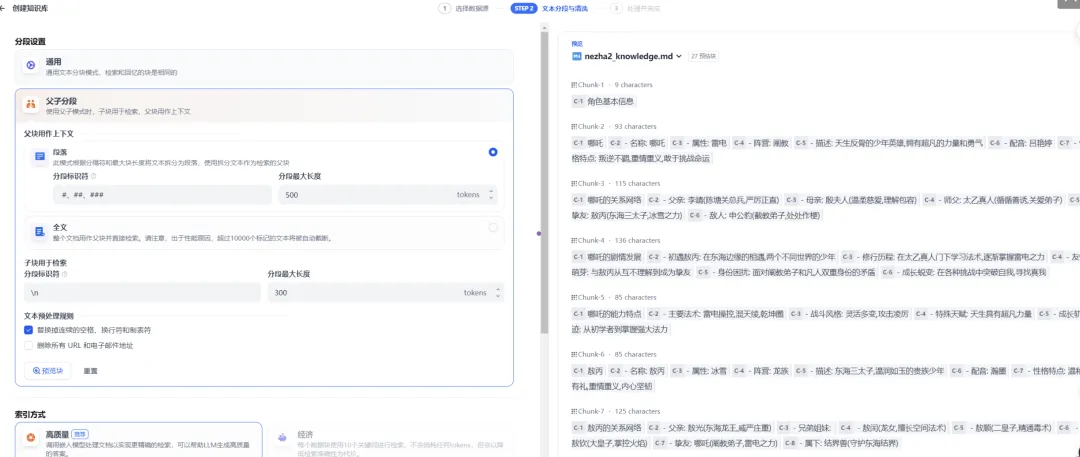The width and height of the screenshot is (1080, 457).
Task: Select the 全文 parent-chunk radio button
Action: [x=493, y=227]
